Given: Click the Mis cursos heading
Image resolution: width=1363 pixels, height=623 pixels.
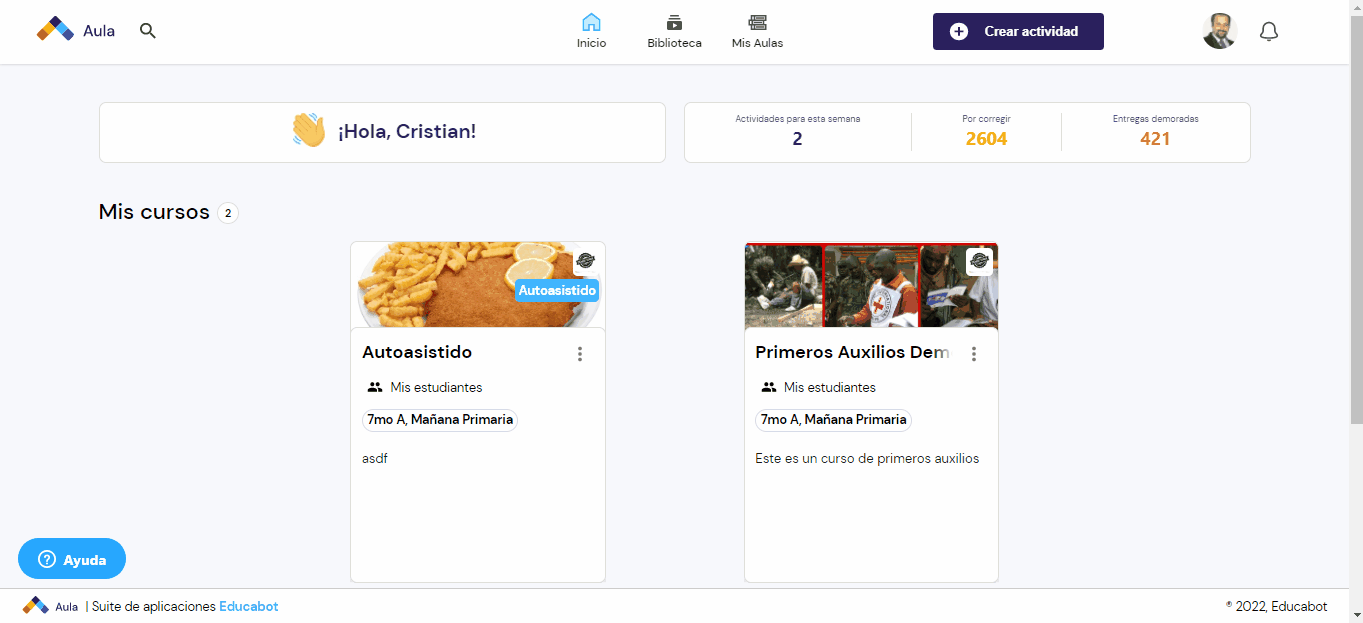Looking at the screenshot, I should 154,212.
